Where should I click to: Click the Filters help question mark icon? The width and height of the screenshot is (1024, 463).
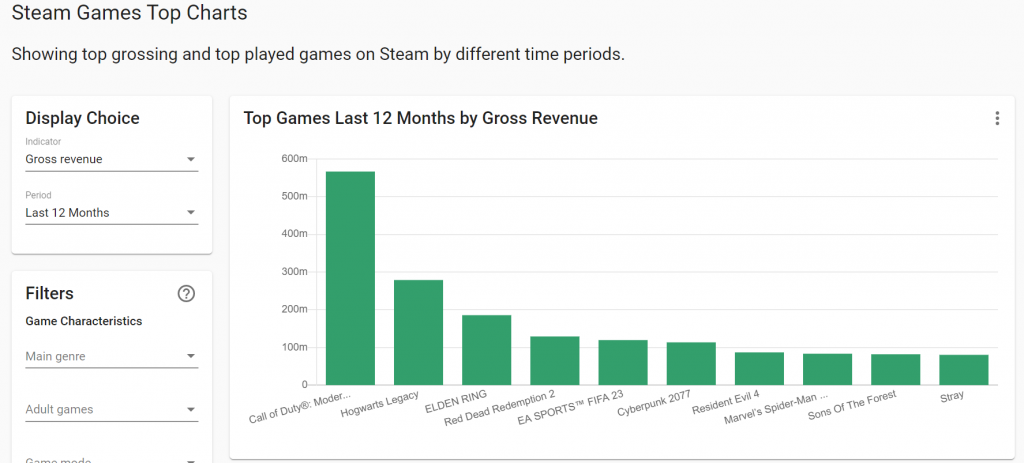tap(186, 294)
